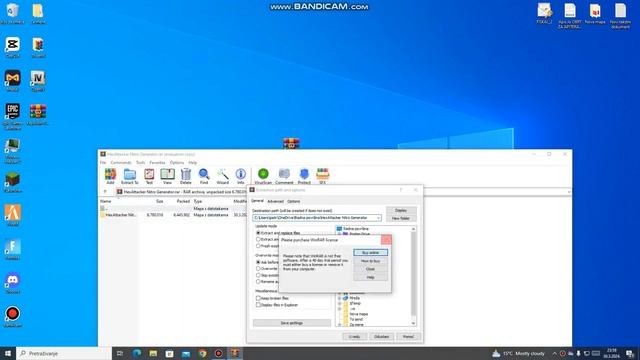This screenshot has height=360, width=640.
Task: Select Ask before overwrite radio button
Action: pyautogui.click(x=258, y=262)
